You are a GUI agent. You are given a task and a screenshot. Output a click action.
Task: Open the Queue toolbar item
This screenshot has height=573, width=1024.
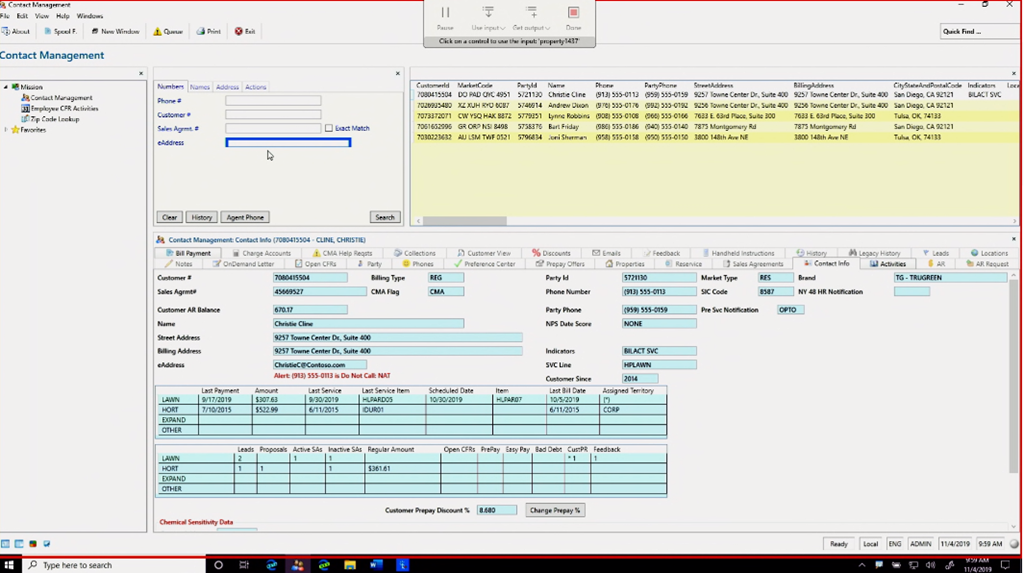(168, 31)
